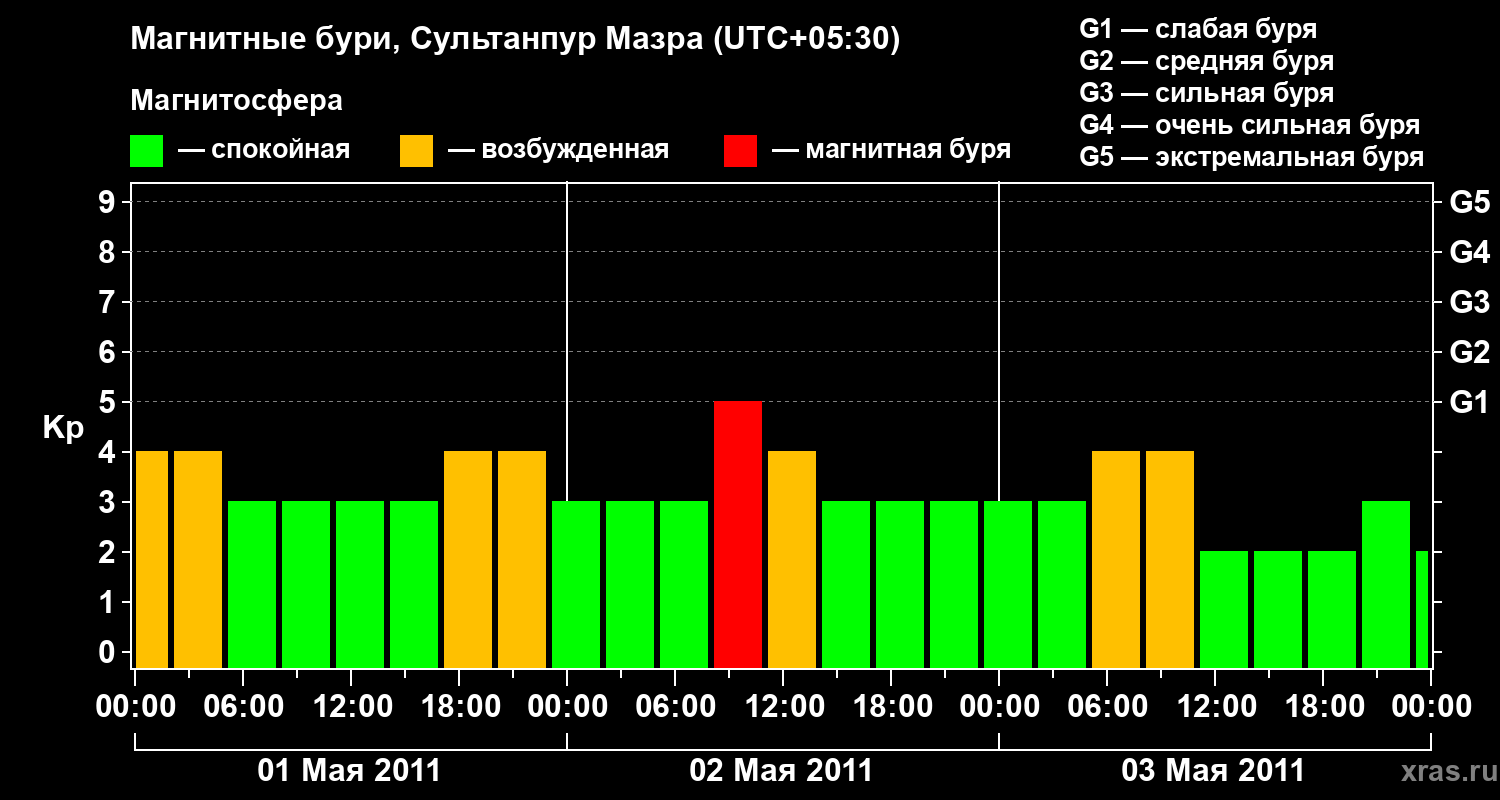Click the 'G1 — слабая буря' legend line

pos(1198,29)
